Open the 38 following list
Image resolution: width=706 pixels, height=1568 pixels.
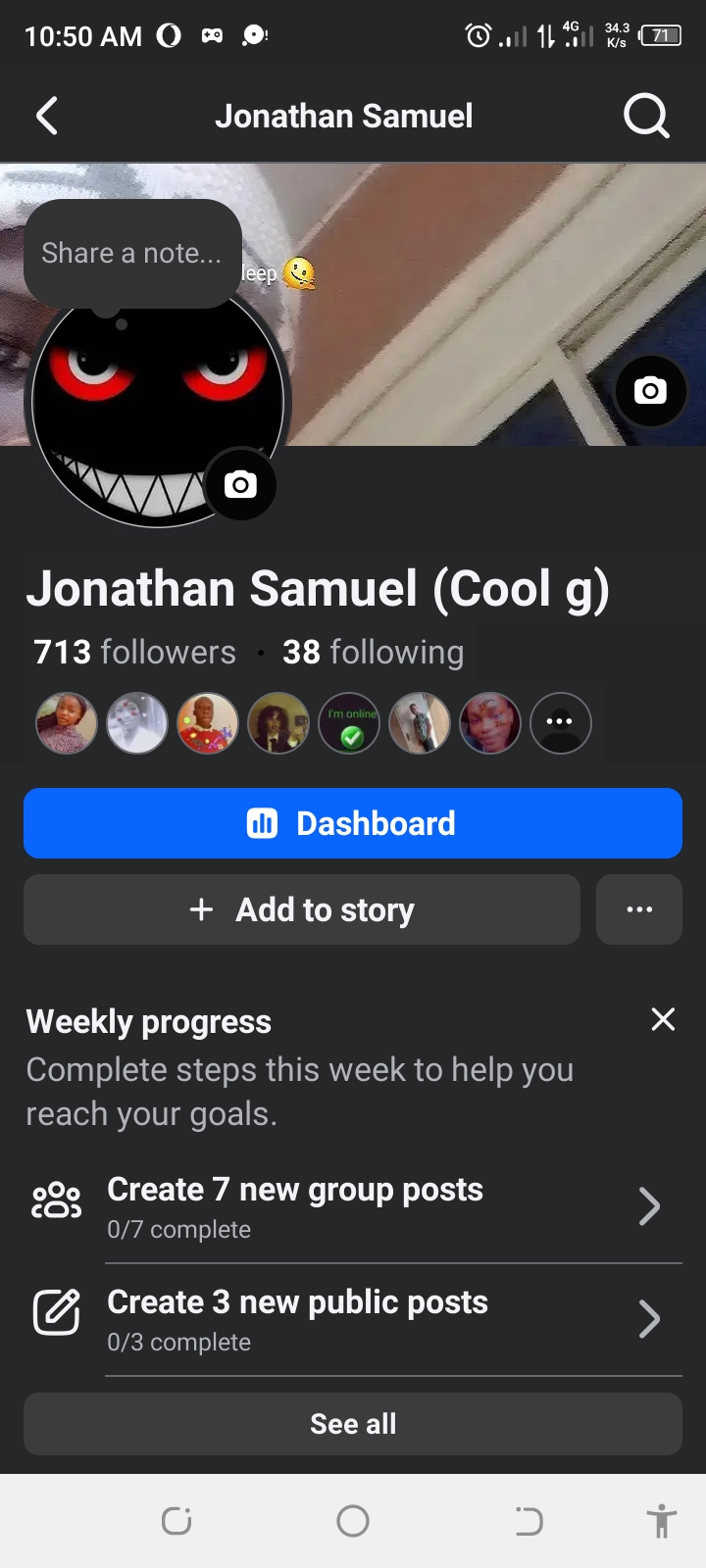(x=373, y=652)
